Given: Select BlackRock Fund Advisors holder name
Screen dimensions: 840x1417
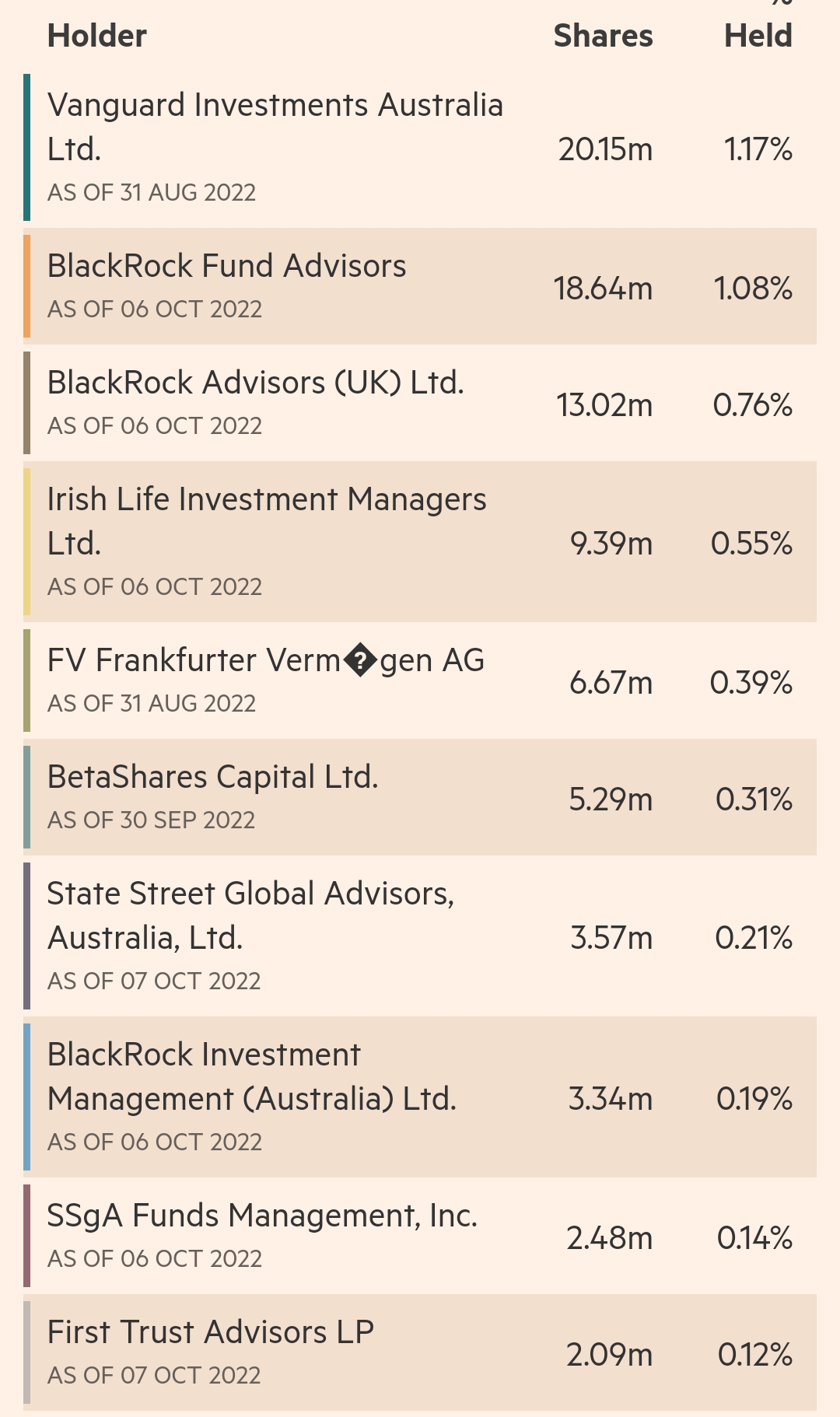Looking at the screenshot, I should (x=226, y=266).
